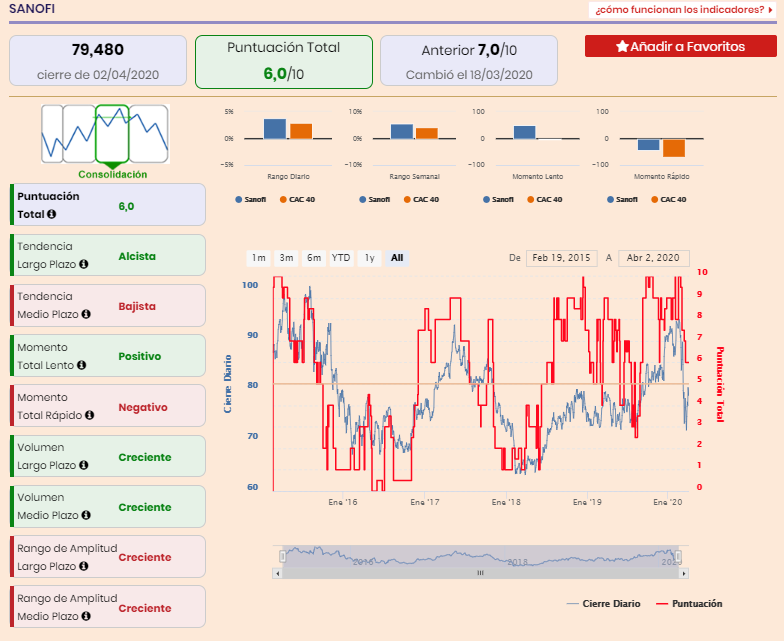Toggle Sanofi legend under Rango Semanal
The width and height of the screenshot is (784, 641).
click(374, 200)
